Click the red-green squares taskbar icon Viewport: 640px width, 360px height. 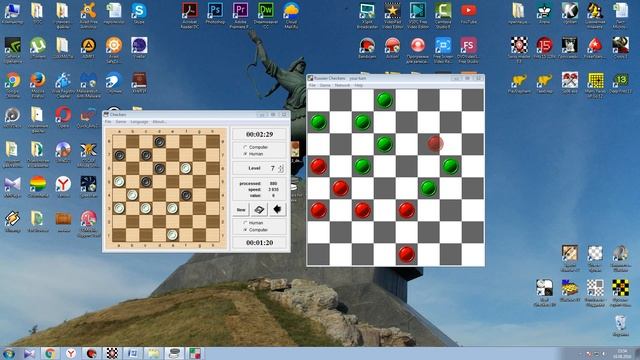tap(195, 353)
